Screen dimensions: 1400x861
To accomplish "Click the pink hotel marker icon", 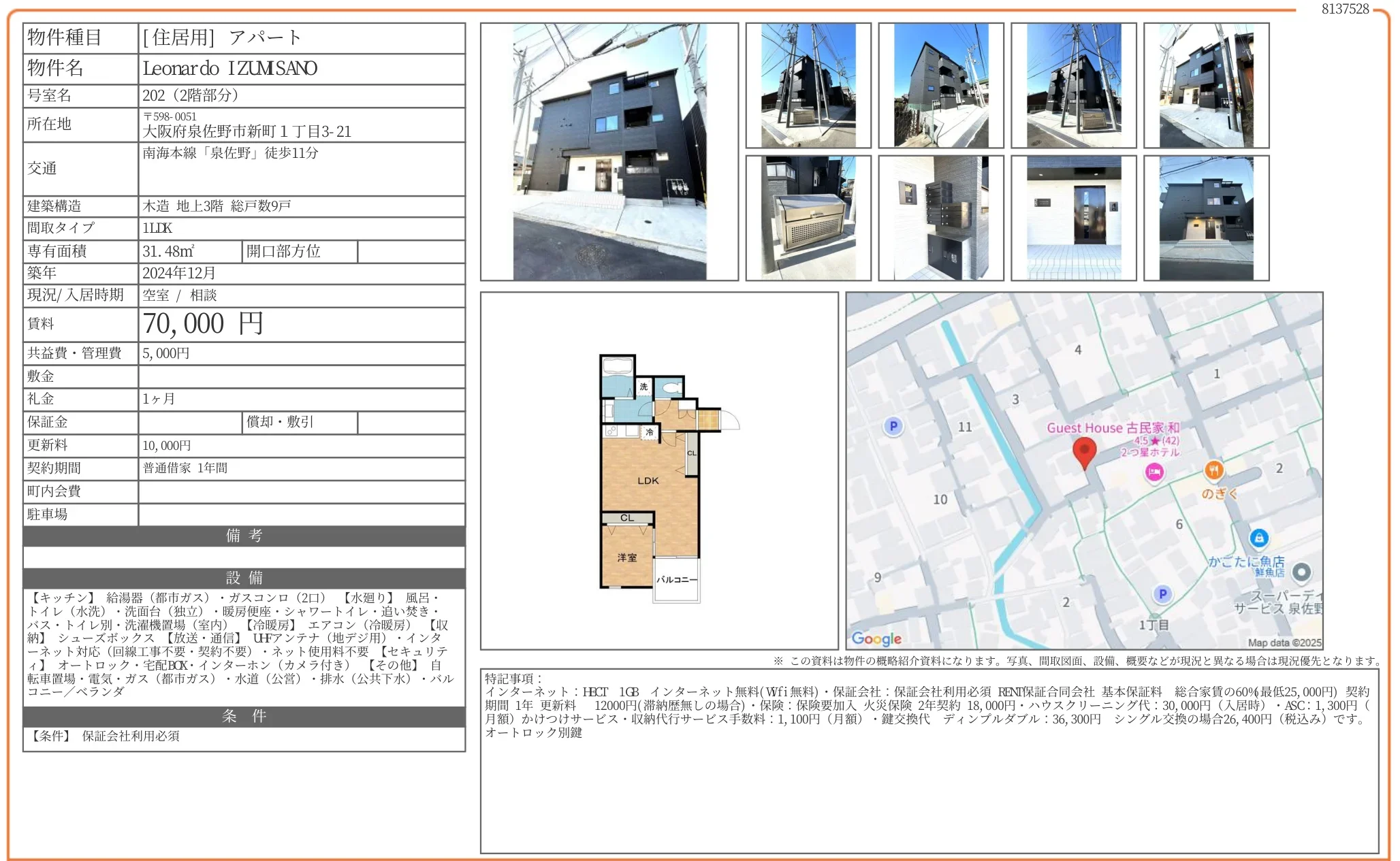I will pyautogui.click(x=1154, y=472).
